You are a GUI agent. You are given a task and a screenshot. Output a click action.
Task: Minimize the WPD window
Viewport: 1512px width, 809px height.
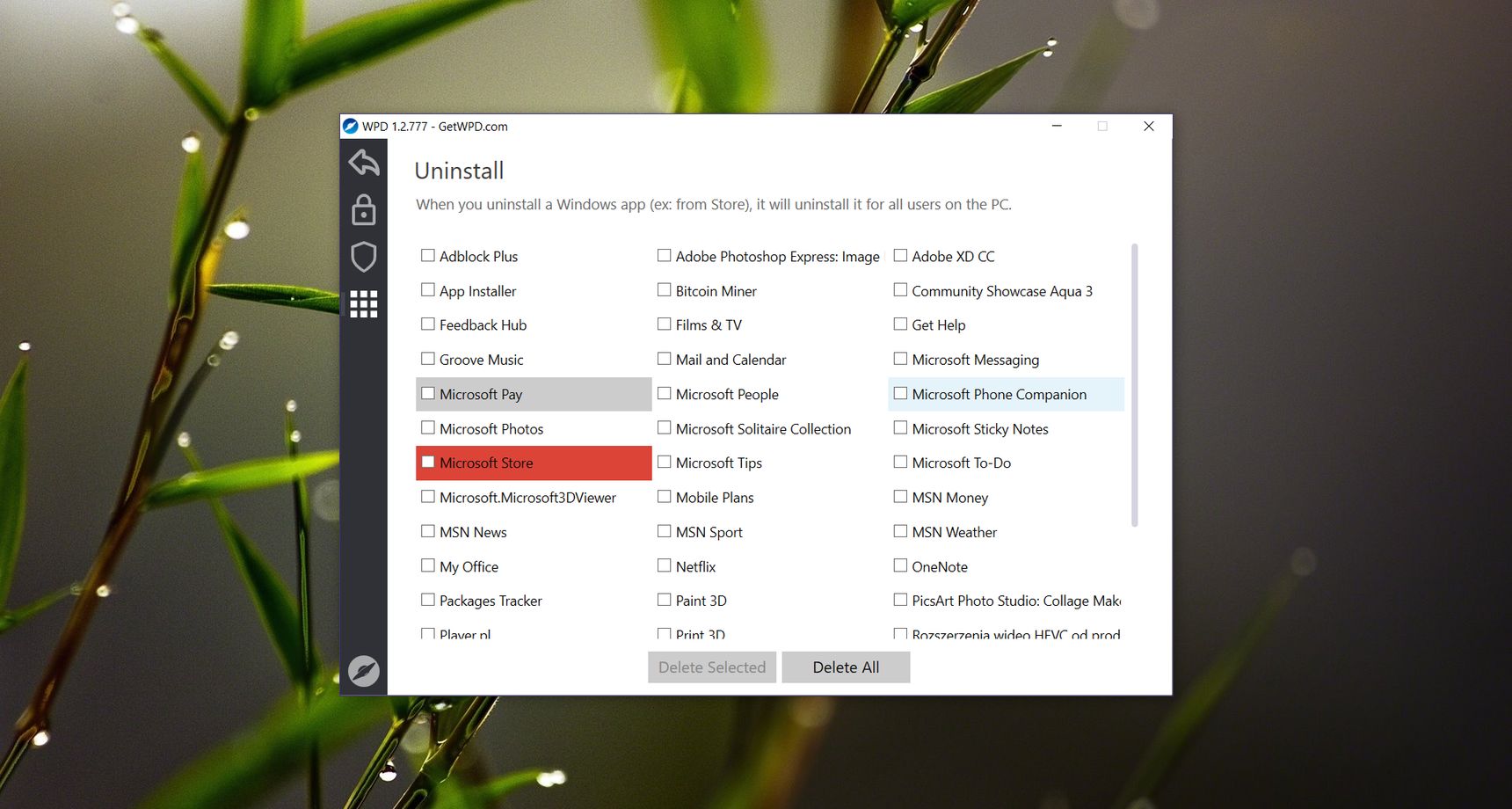point(1057,126)
